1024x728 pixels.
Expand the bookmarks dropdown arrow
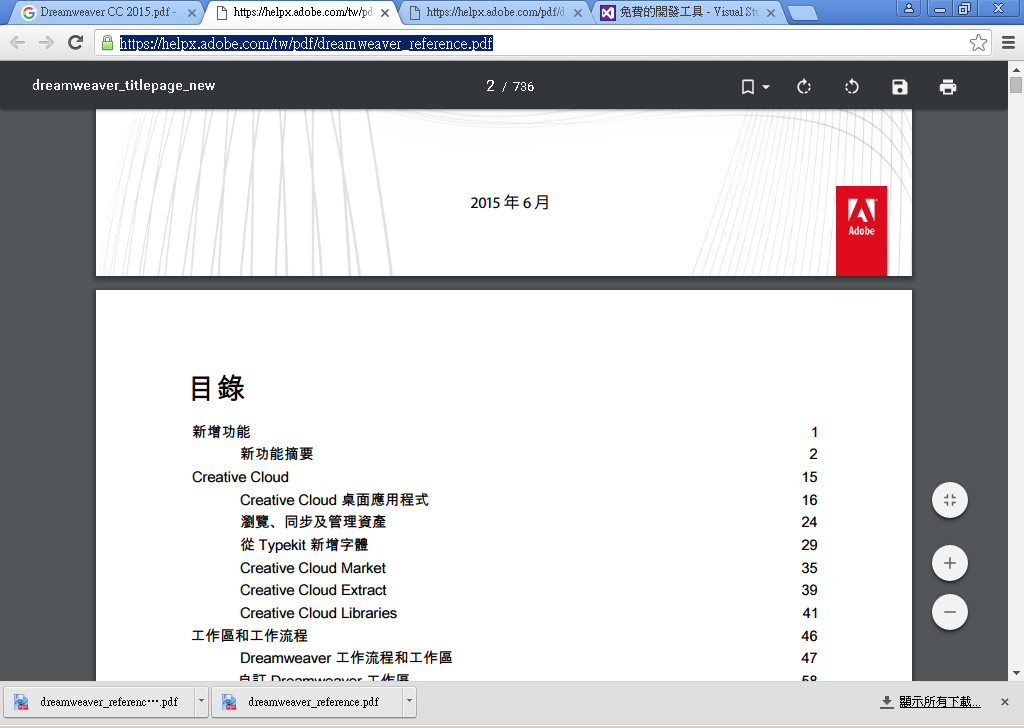(766, 87)
